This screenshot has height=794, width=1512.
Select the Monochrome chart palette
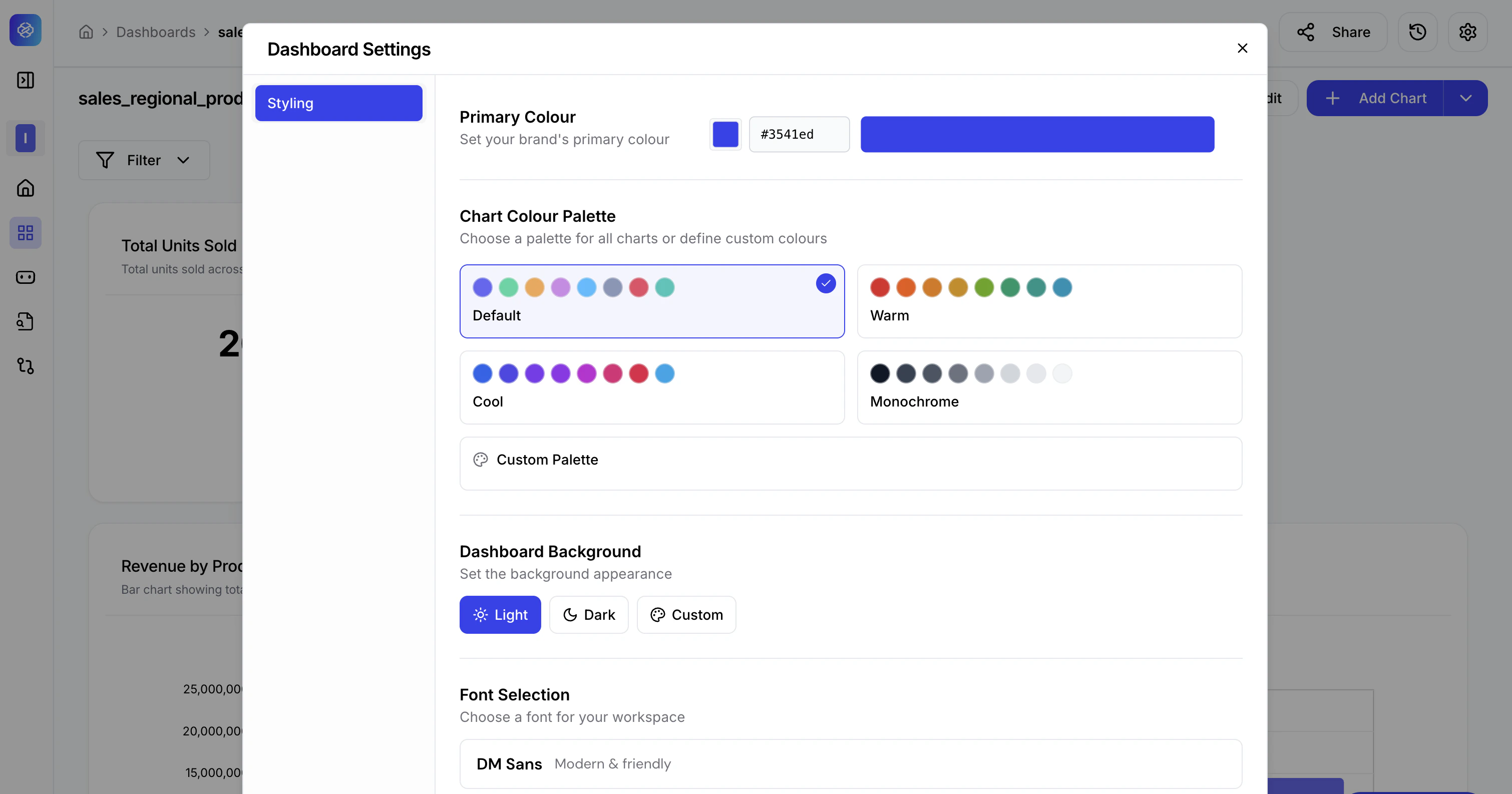(x=1049, y=387)
